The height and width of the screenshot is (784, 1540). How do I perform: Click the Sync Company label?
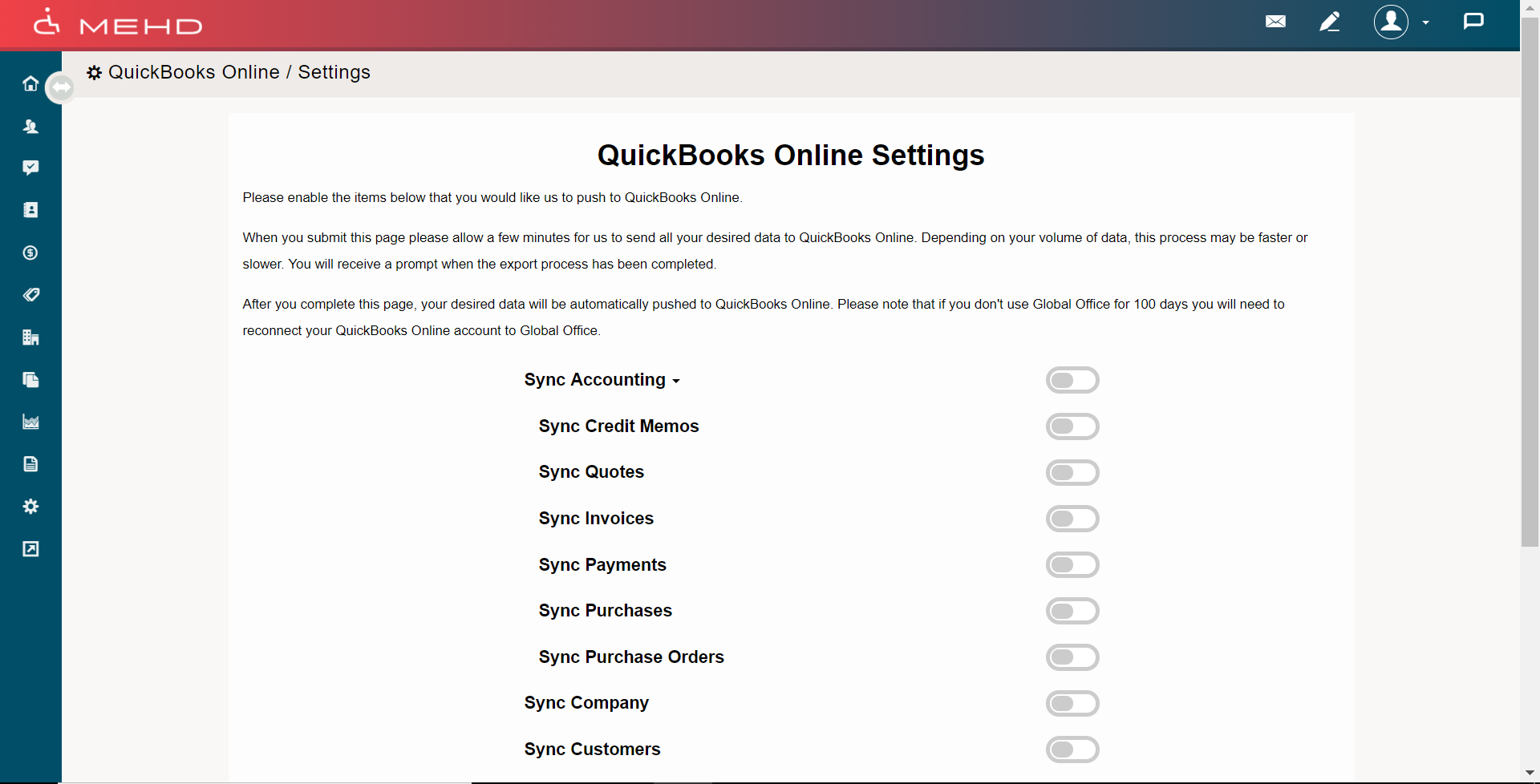(x=586, y=703)
